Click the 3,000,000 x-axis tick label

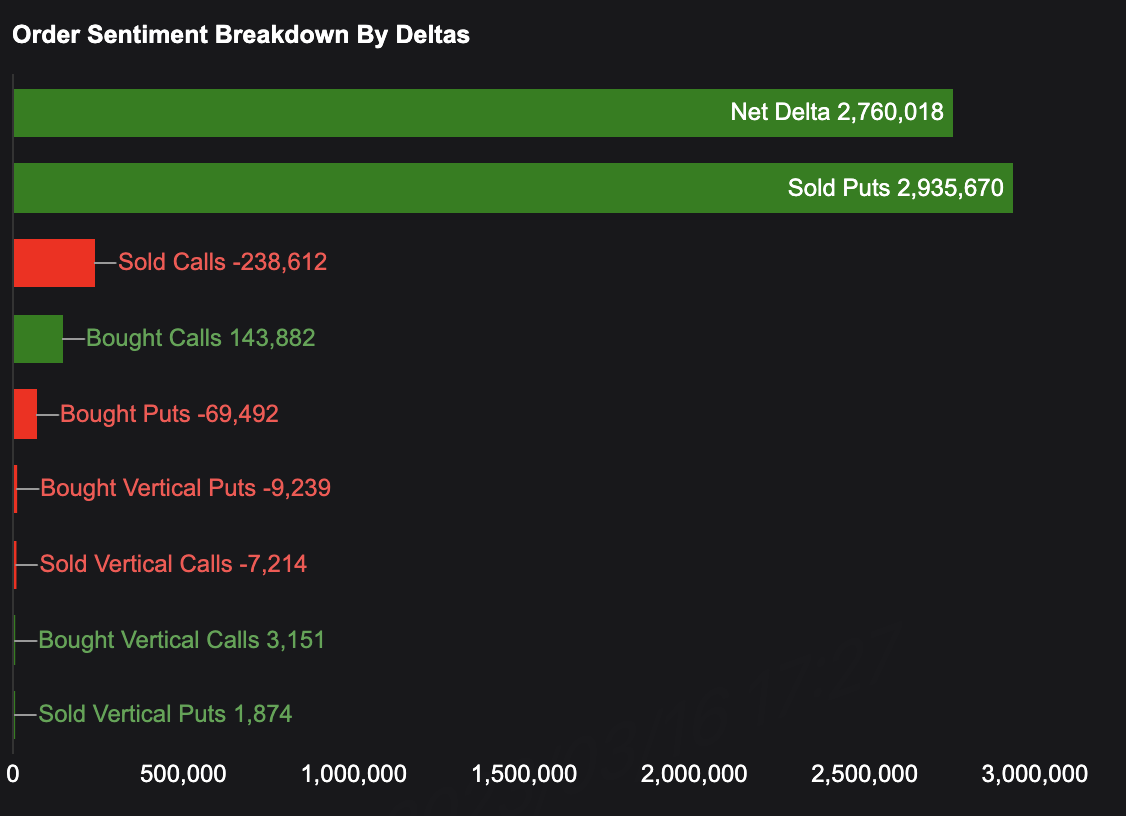click(x=1033, y=774)
